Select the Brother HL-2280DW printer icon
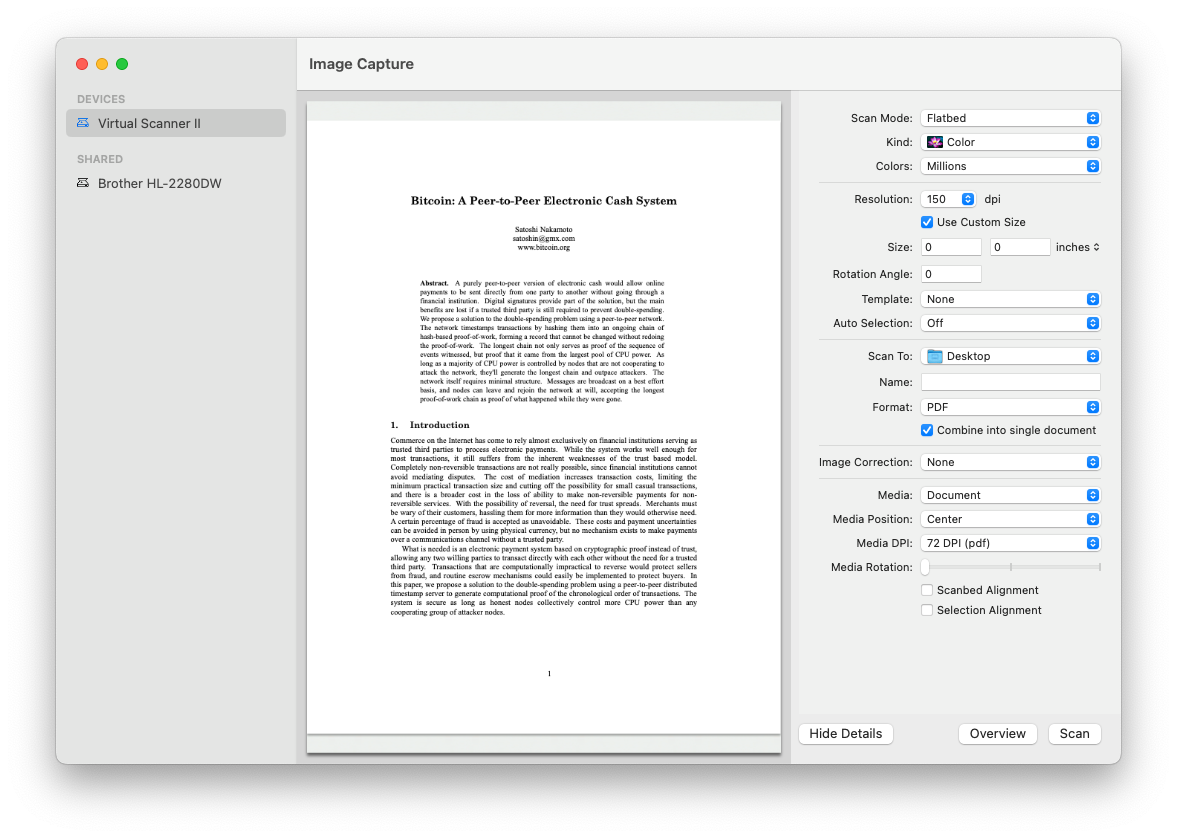The height and width of the screenshot is (838, 1177). [83, 183]
